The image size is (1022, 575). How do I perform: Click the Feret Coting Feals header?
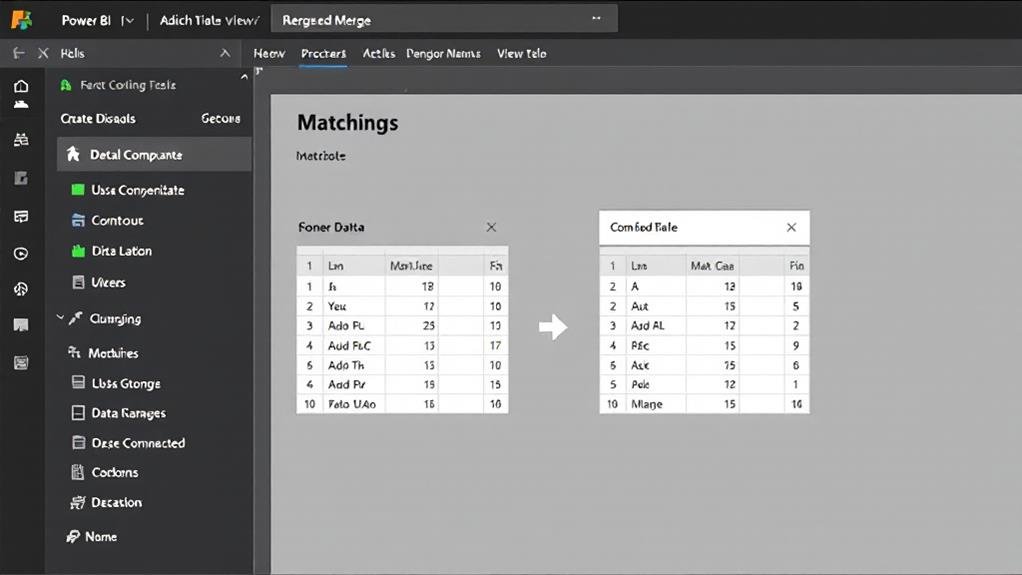click(x=128, y=85)
